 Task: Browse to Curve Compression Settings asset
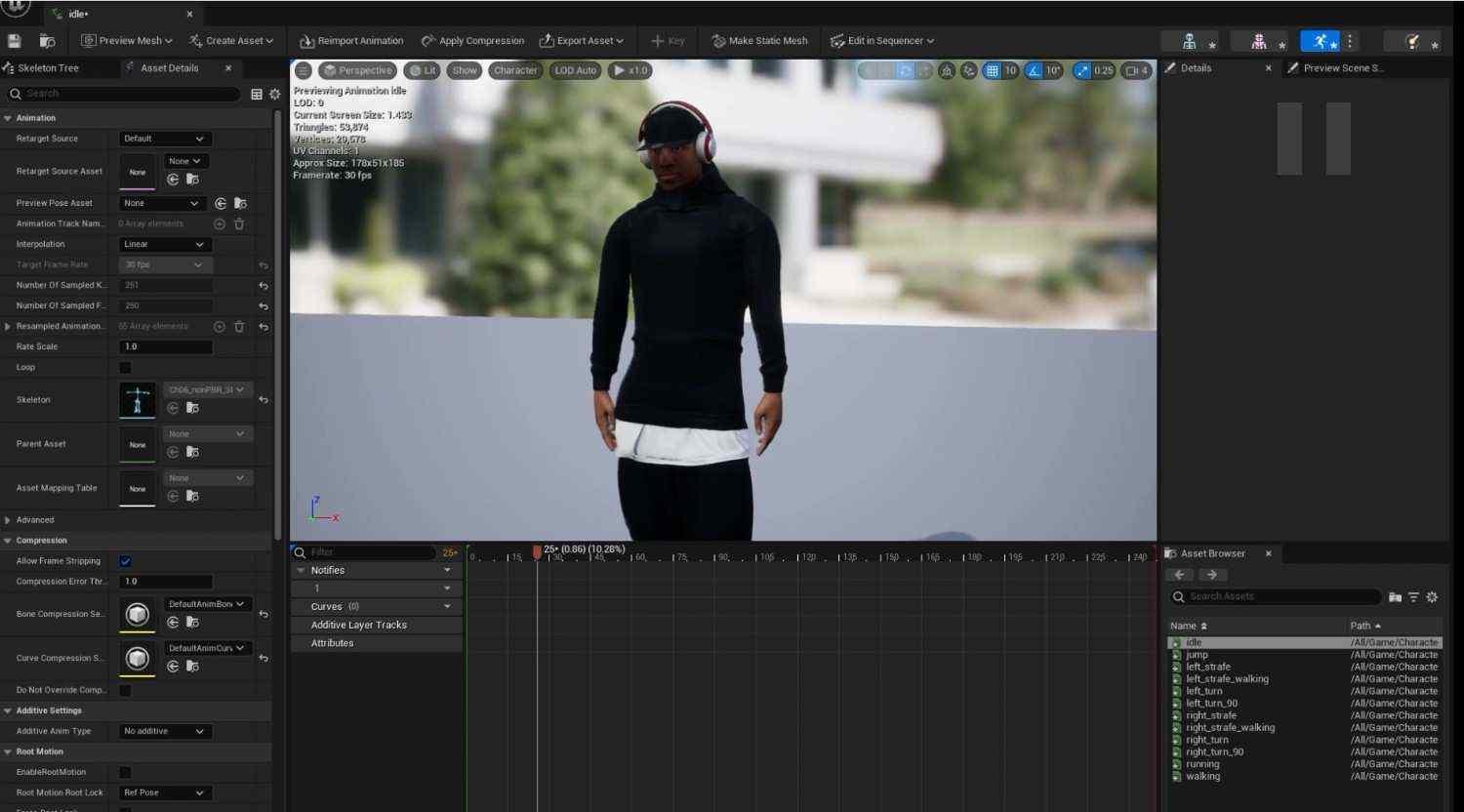pos(193,667)
